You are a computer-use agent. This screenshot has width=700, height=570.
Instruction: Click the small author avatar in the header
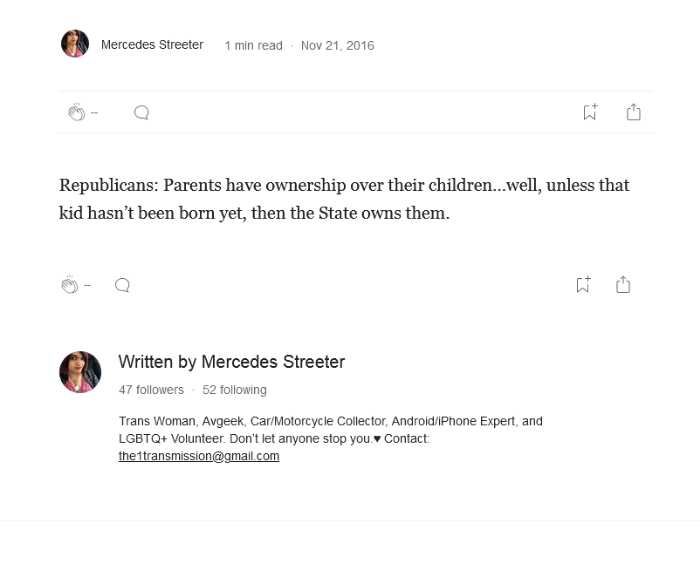(x=75, y=44)
